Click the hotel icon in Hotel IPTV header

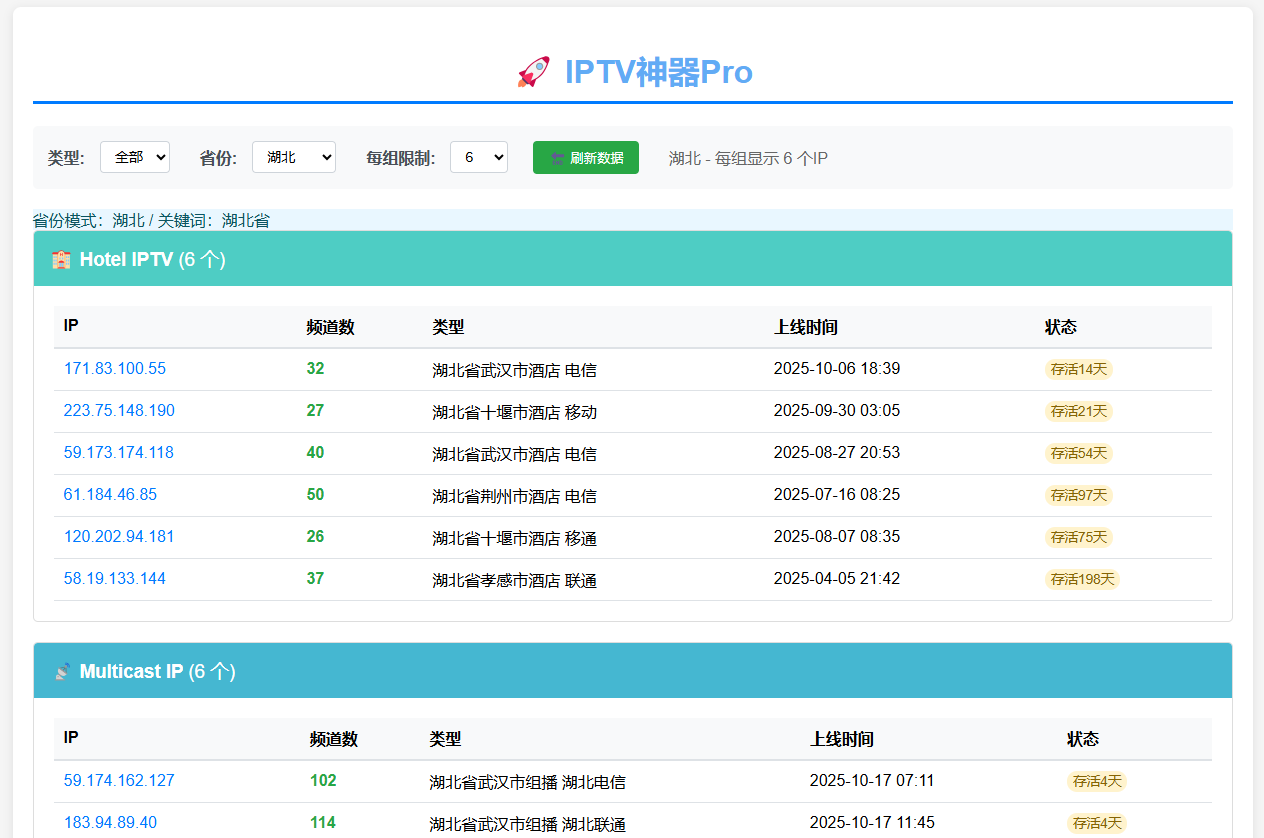point(62,260)
